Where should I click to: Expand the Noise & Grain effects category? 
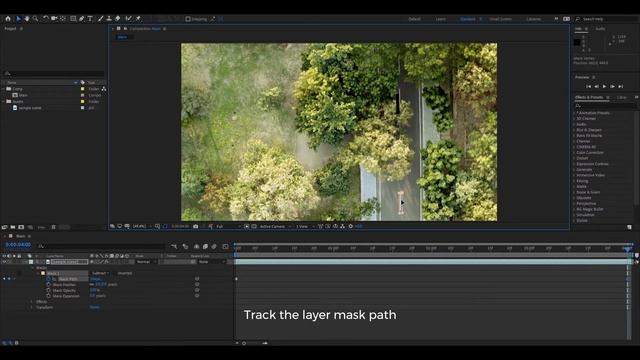click(574, 192)
